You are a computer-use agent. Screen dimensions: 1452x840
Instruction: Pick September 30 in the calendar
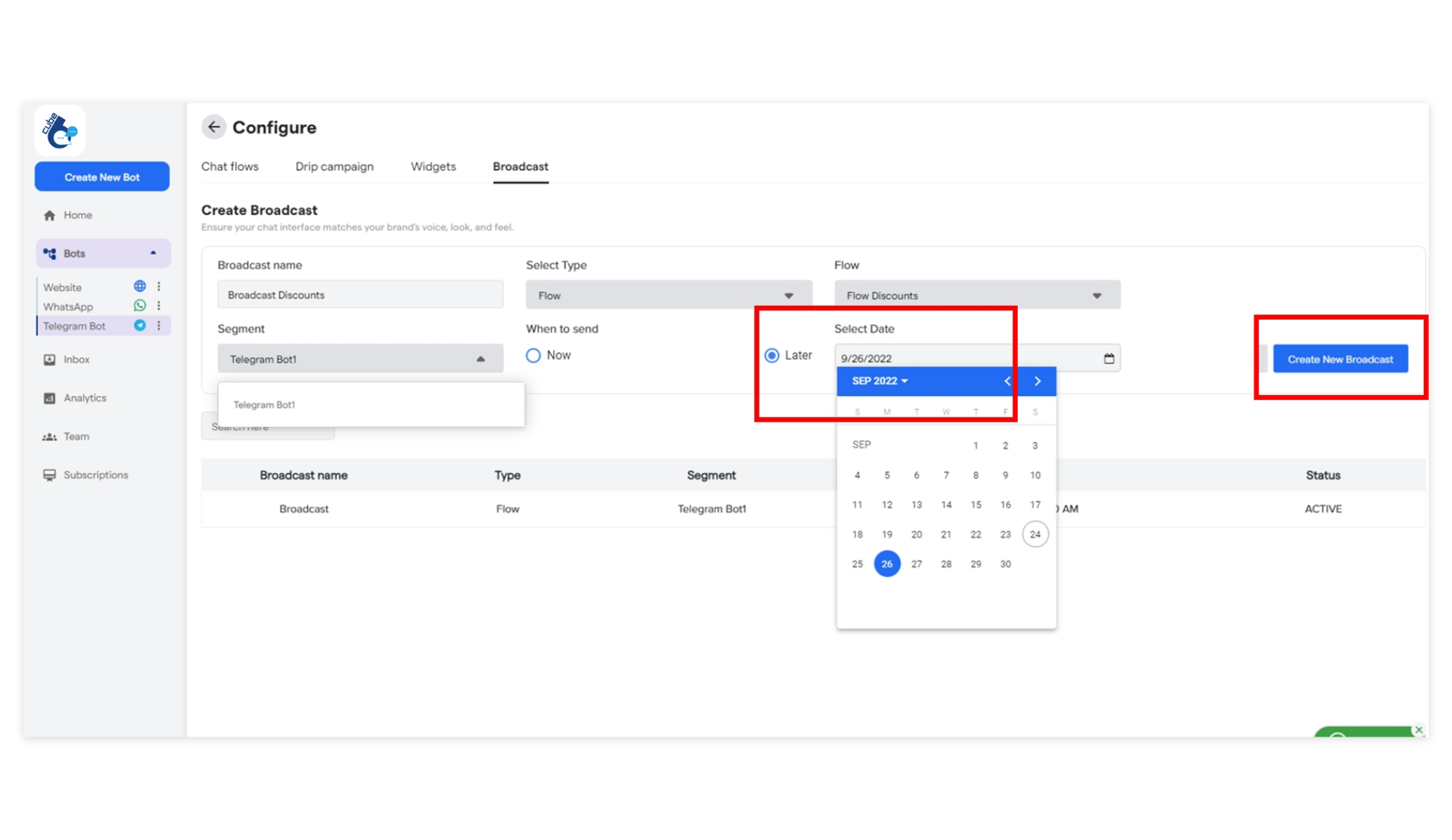[1005, 564]
